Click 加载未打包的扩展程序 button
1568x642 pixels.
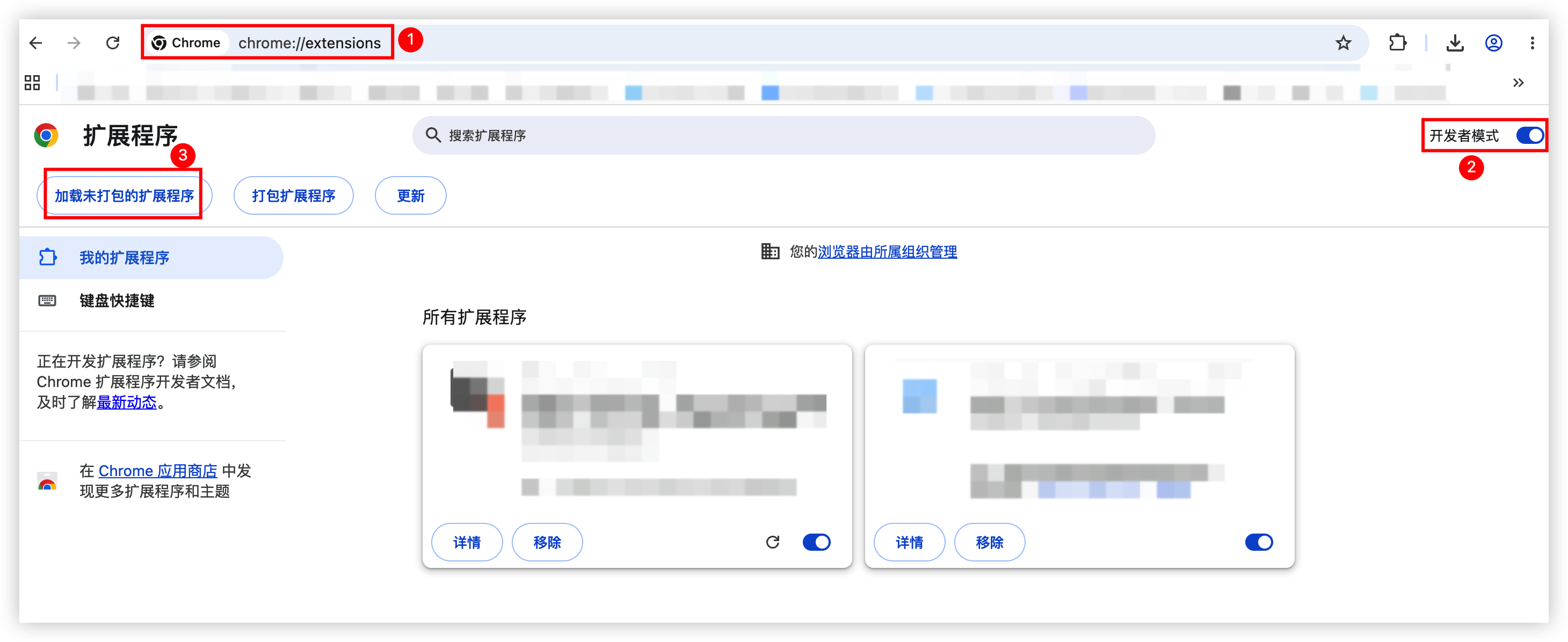click(x=124, y=195)
